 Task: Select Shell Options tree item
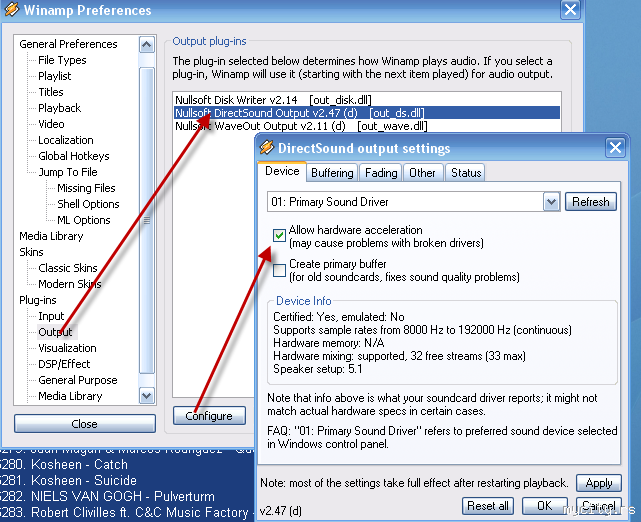[x=88, y=204]
